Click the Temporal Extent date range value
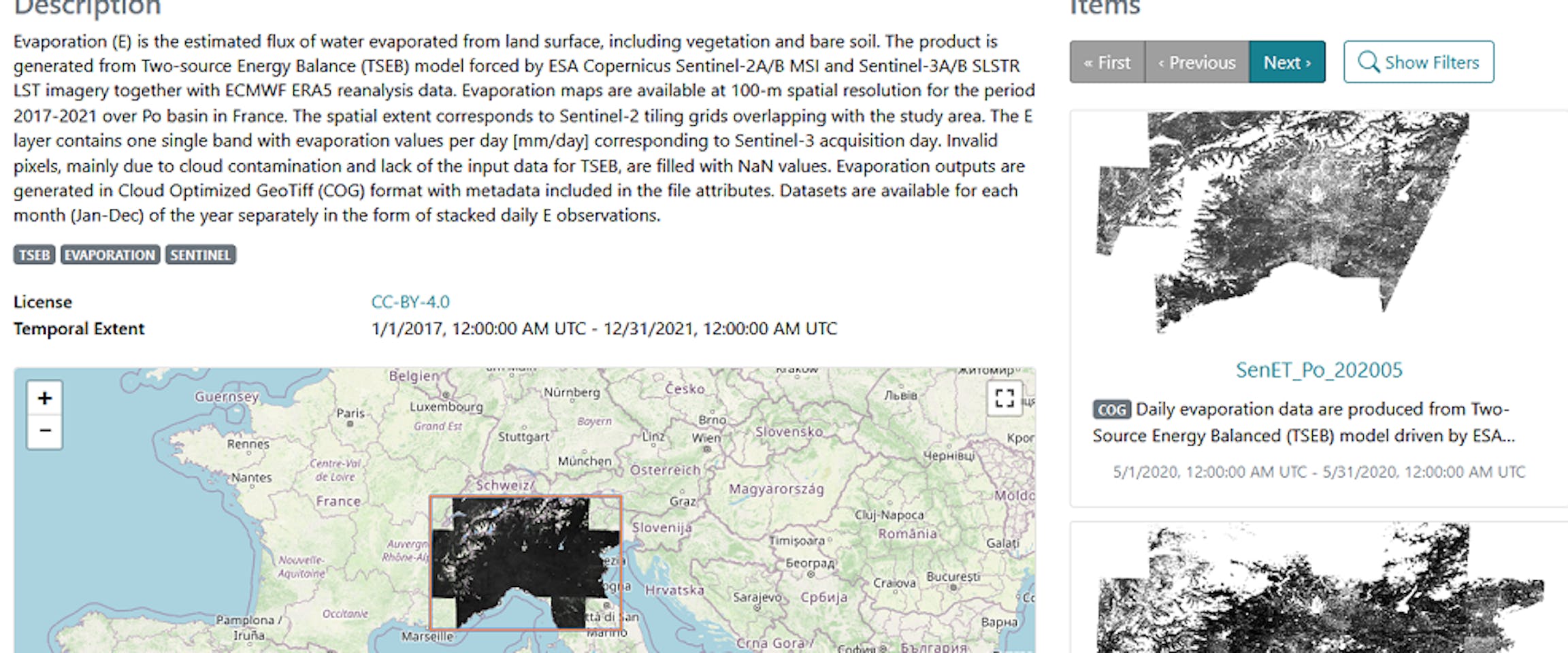This screenshot has height=653, width=1568. pos(604,329)
